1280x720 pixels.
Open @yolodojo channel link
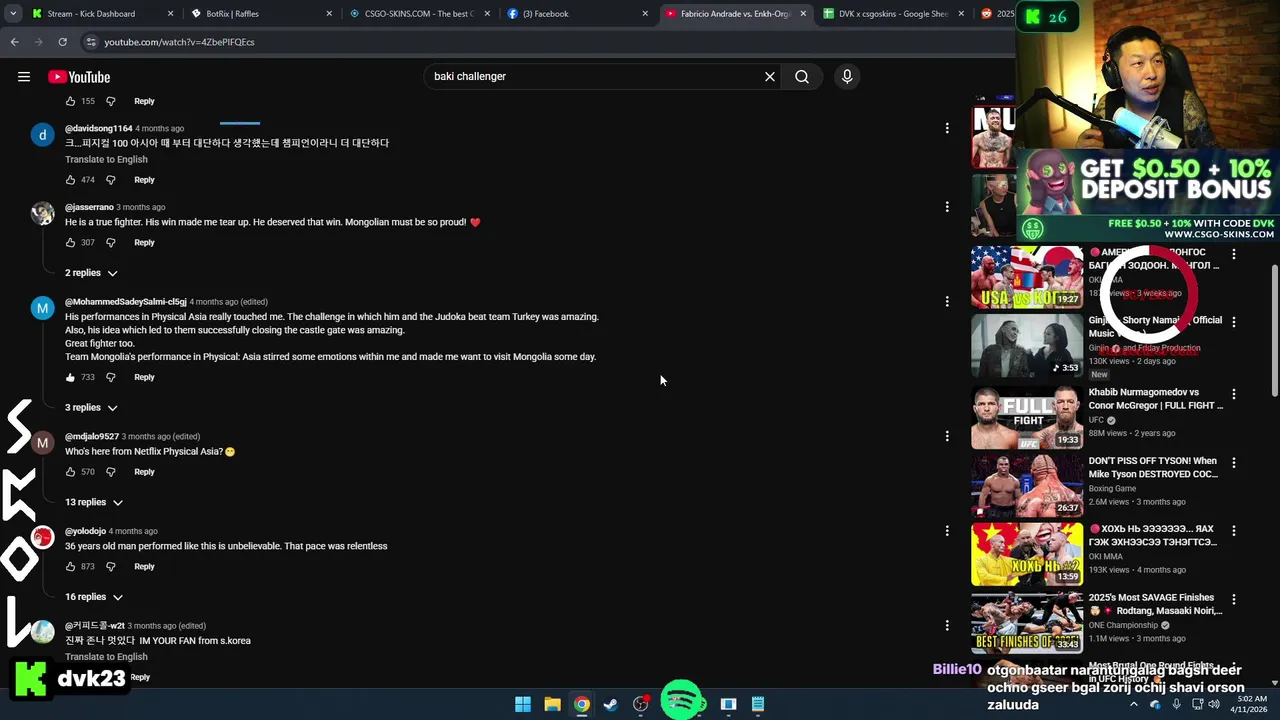(85, 531)
